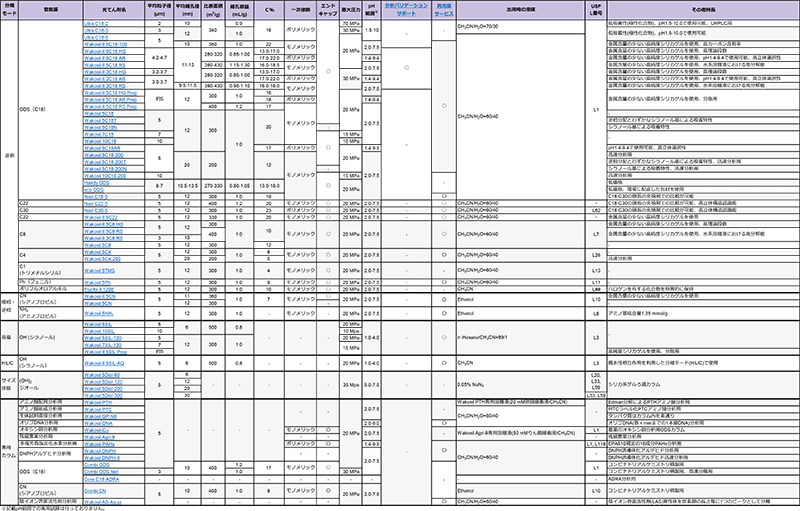Open the Wakosil 5C18N link
The width and height of the screenshot is (800, 511).
pos(101,127)
